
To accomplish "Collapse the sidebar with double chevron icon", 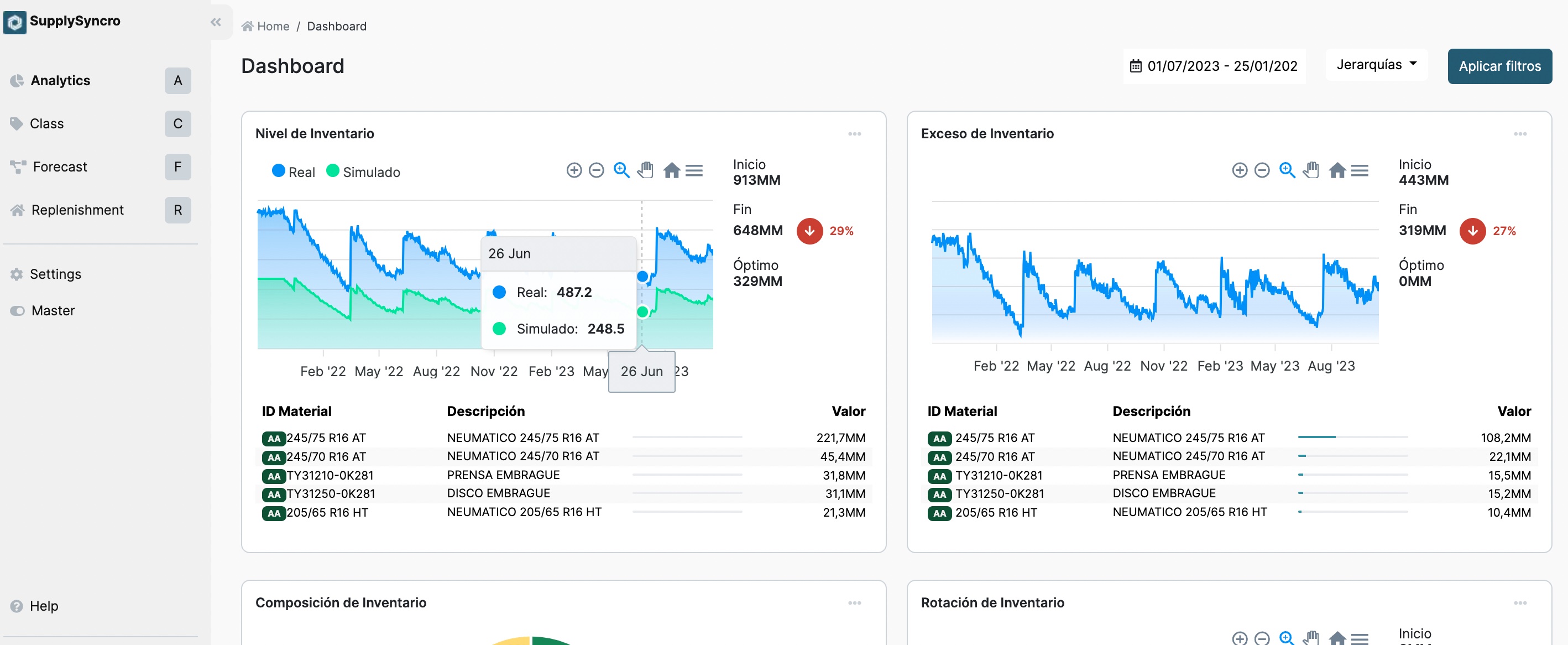I will click(216, 23).
